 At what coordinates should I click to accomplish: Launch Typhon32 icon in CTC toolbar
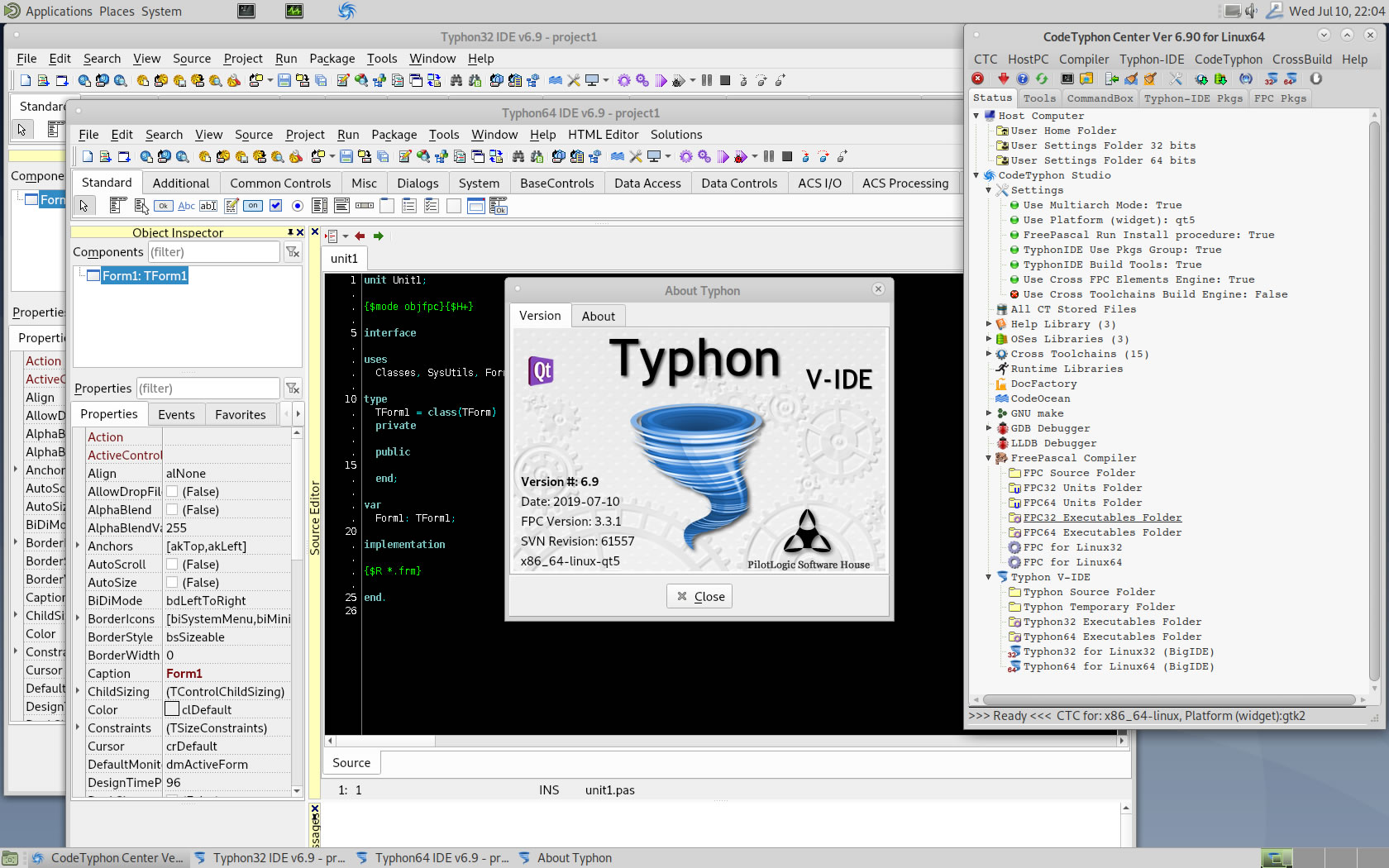click(x=1271, y=79)
